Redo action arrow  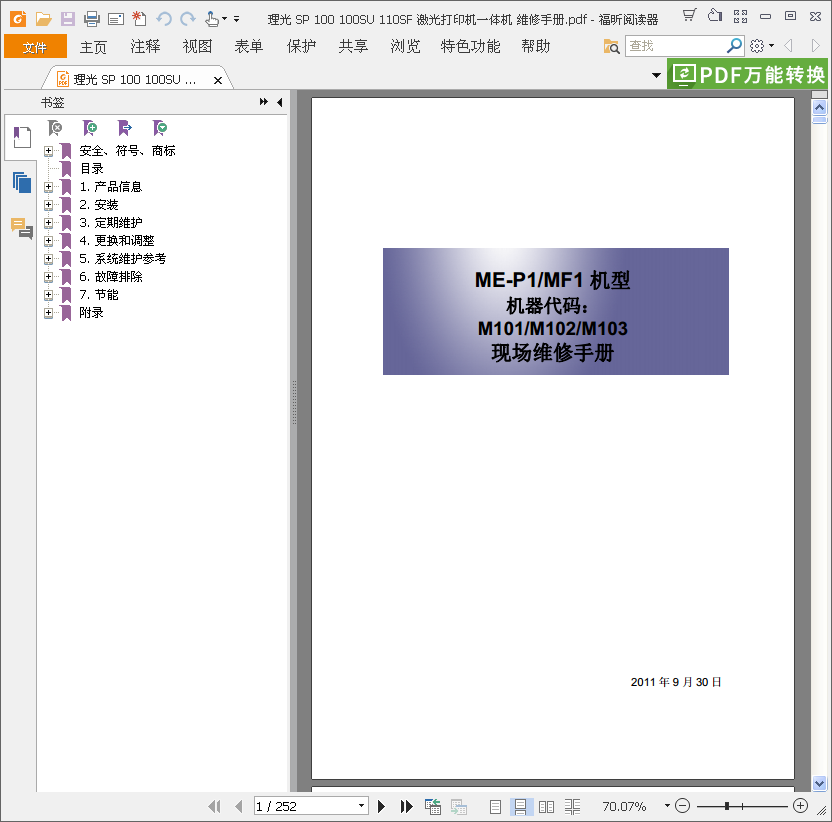pos(188,20)
